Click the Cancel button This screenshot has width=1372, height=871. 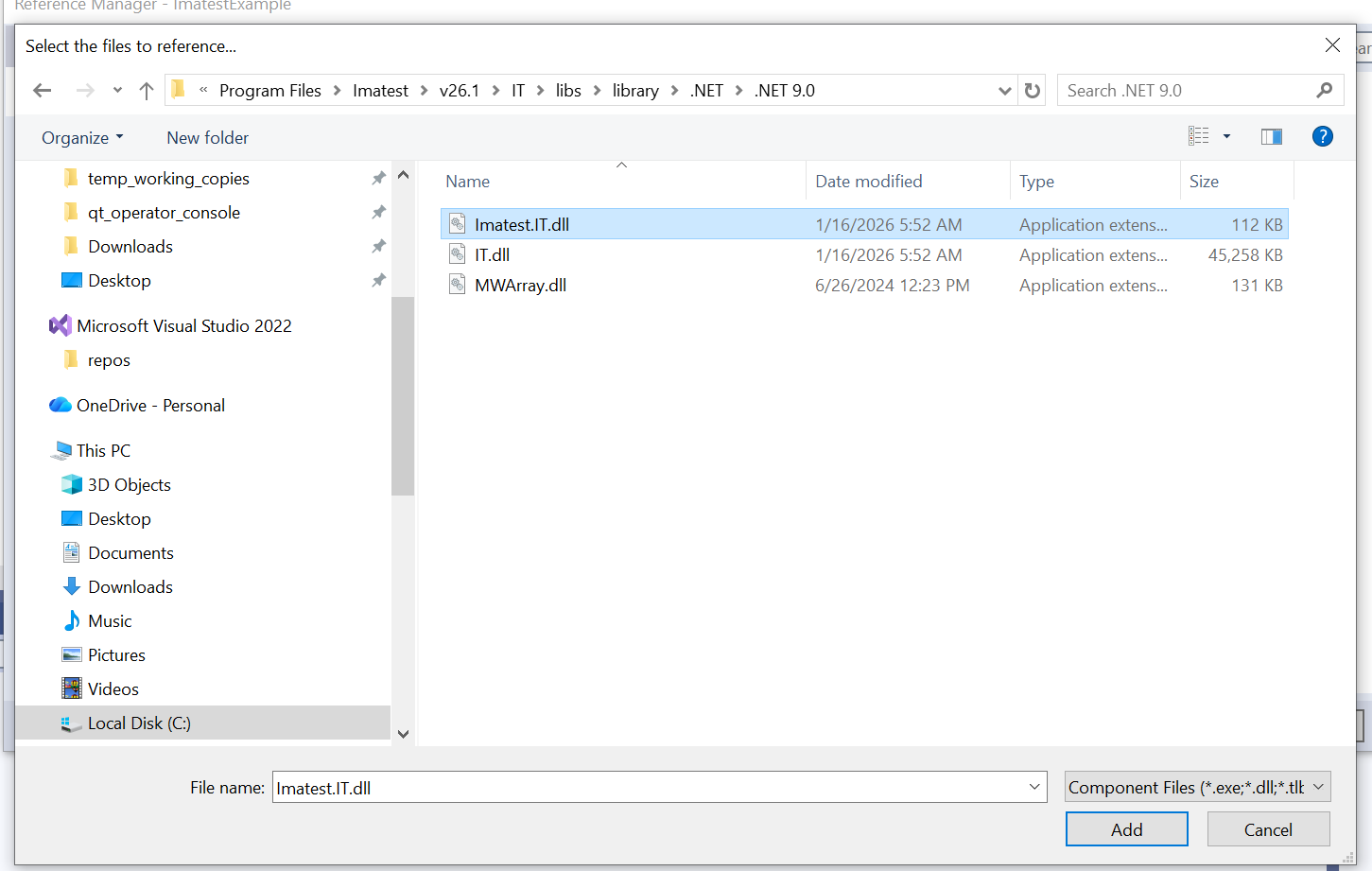pyautogui.click(x=1268, y=829)
